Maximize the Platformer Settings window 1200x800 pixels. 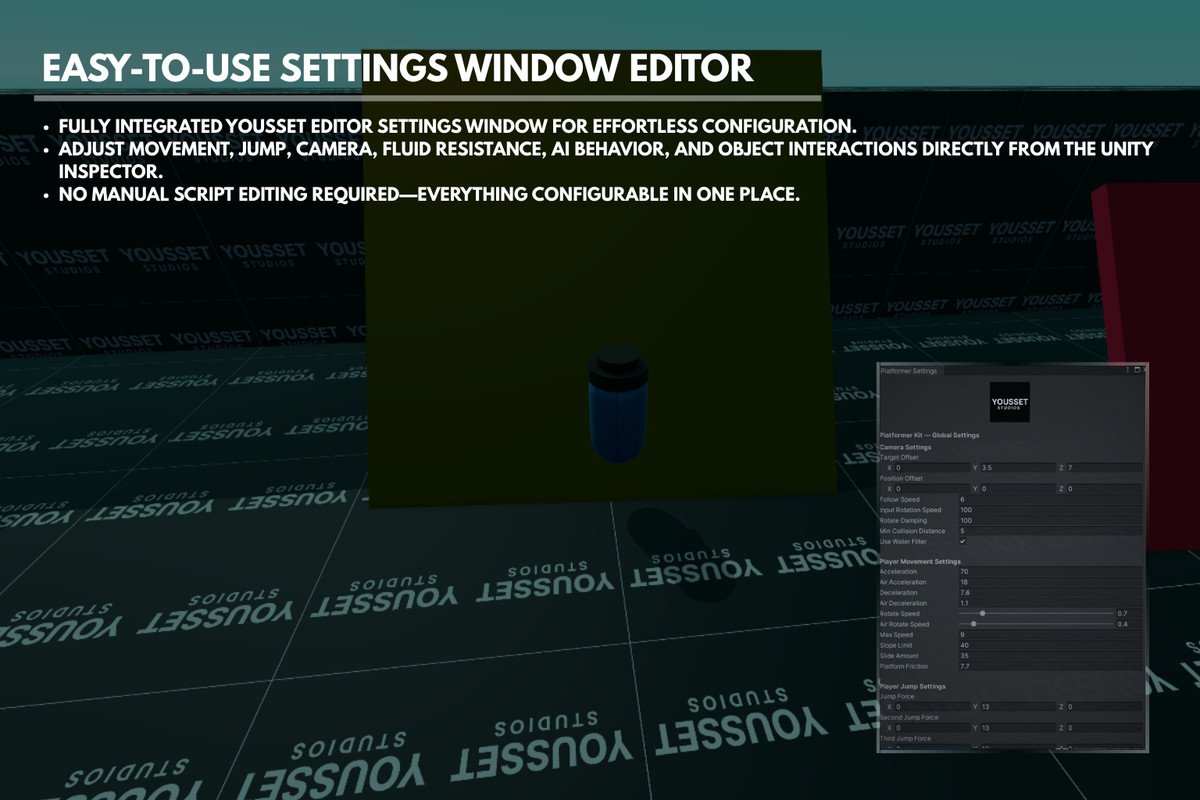point(1135,370)
